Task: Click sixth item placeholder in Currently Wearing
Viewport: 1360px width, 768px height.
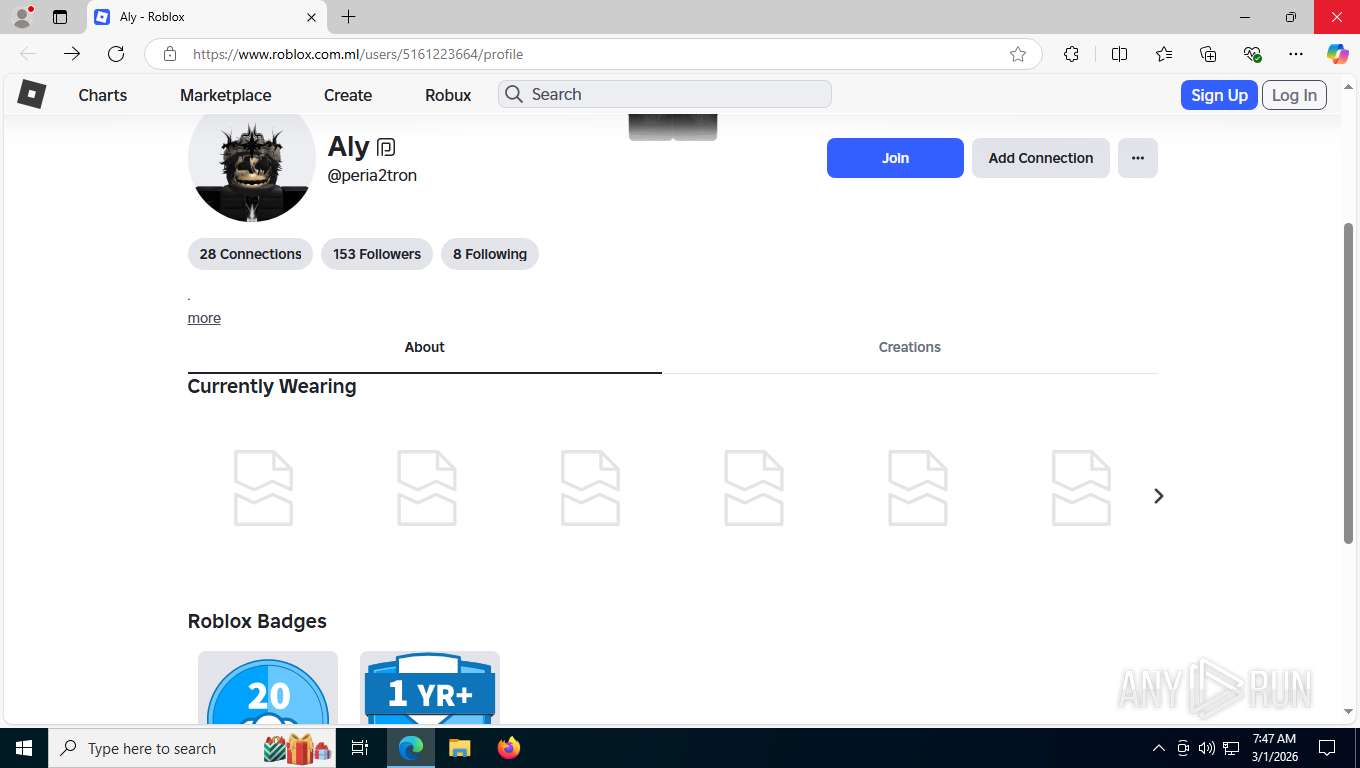Action: point(1081,488)
